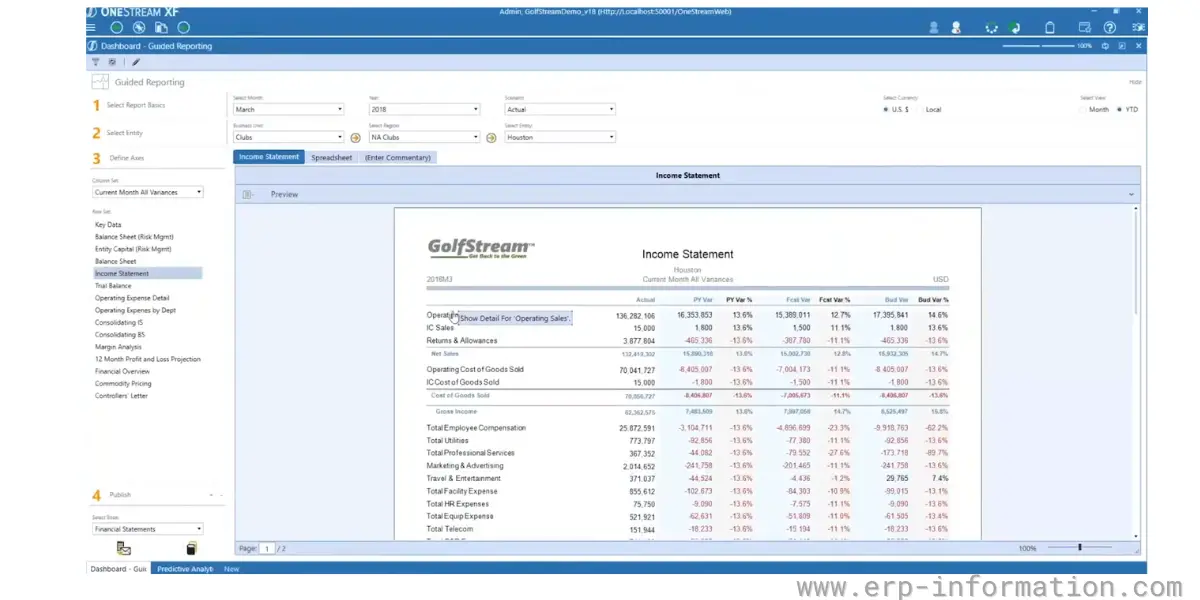Open the (Enter Commentary) tab

397,157
